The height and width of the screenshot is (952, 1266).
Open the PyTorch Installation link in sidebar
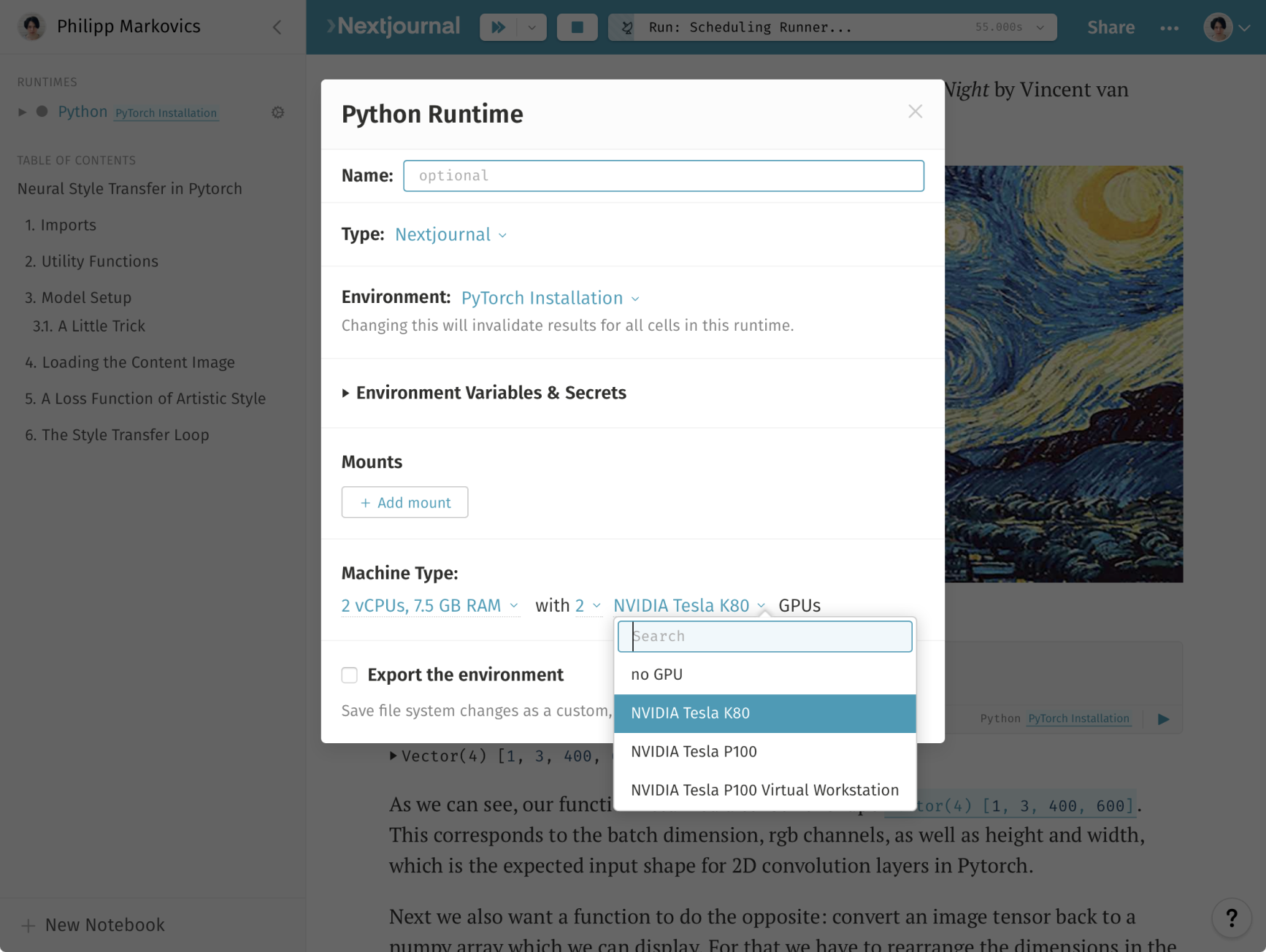[166, 113]
